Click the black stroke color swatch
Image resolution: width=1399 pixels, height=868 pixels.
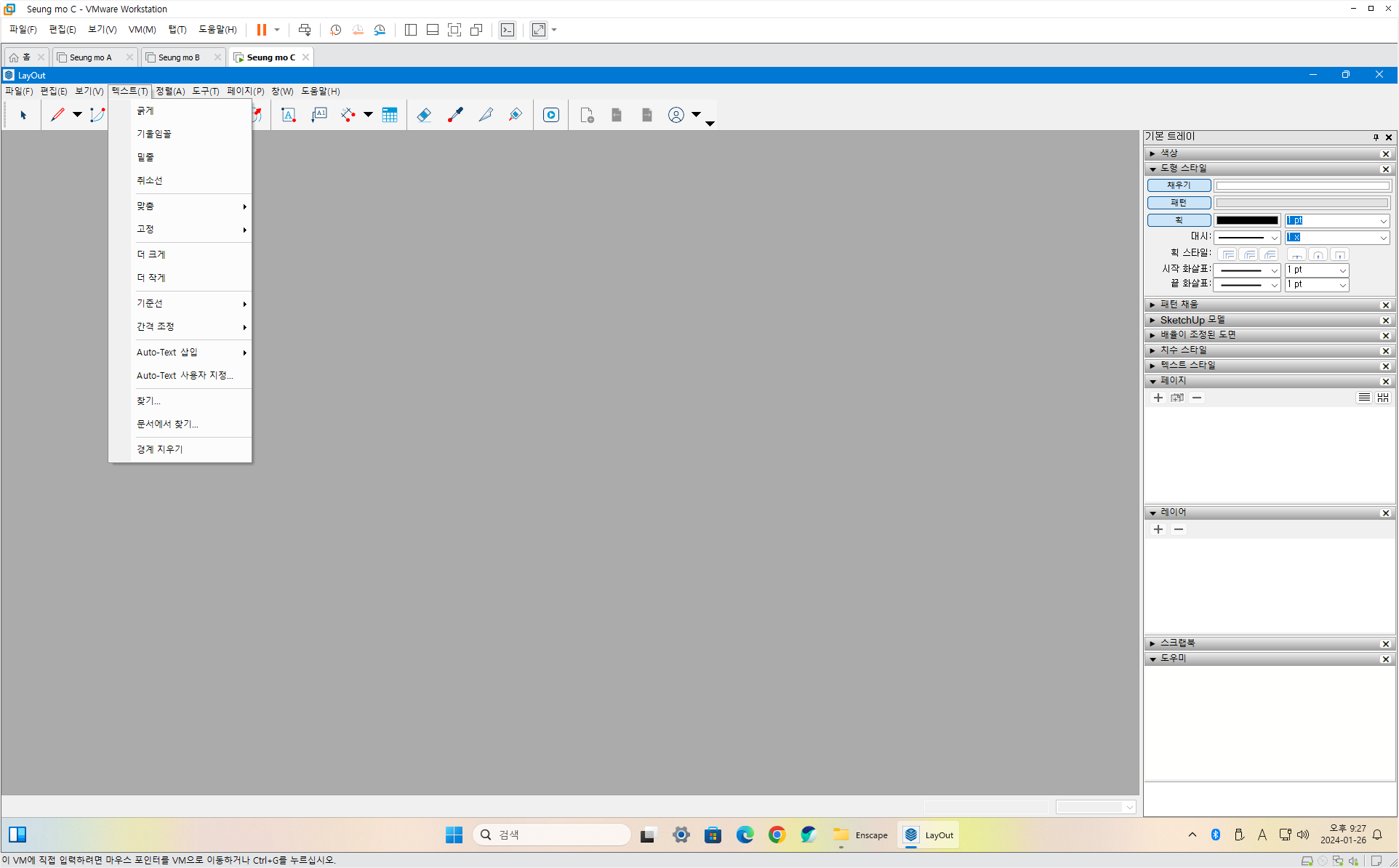tap(1247, 220)
